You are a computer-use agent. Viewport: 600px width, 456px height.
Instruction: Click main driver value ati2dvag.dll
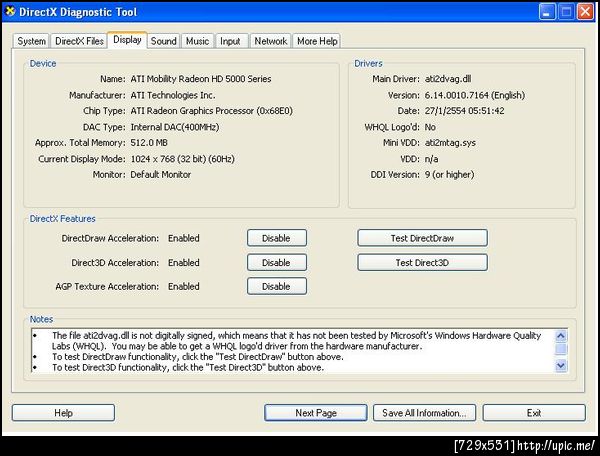tap(448, 79)
